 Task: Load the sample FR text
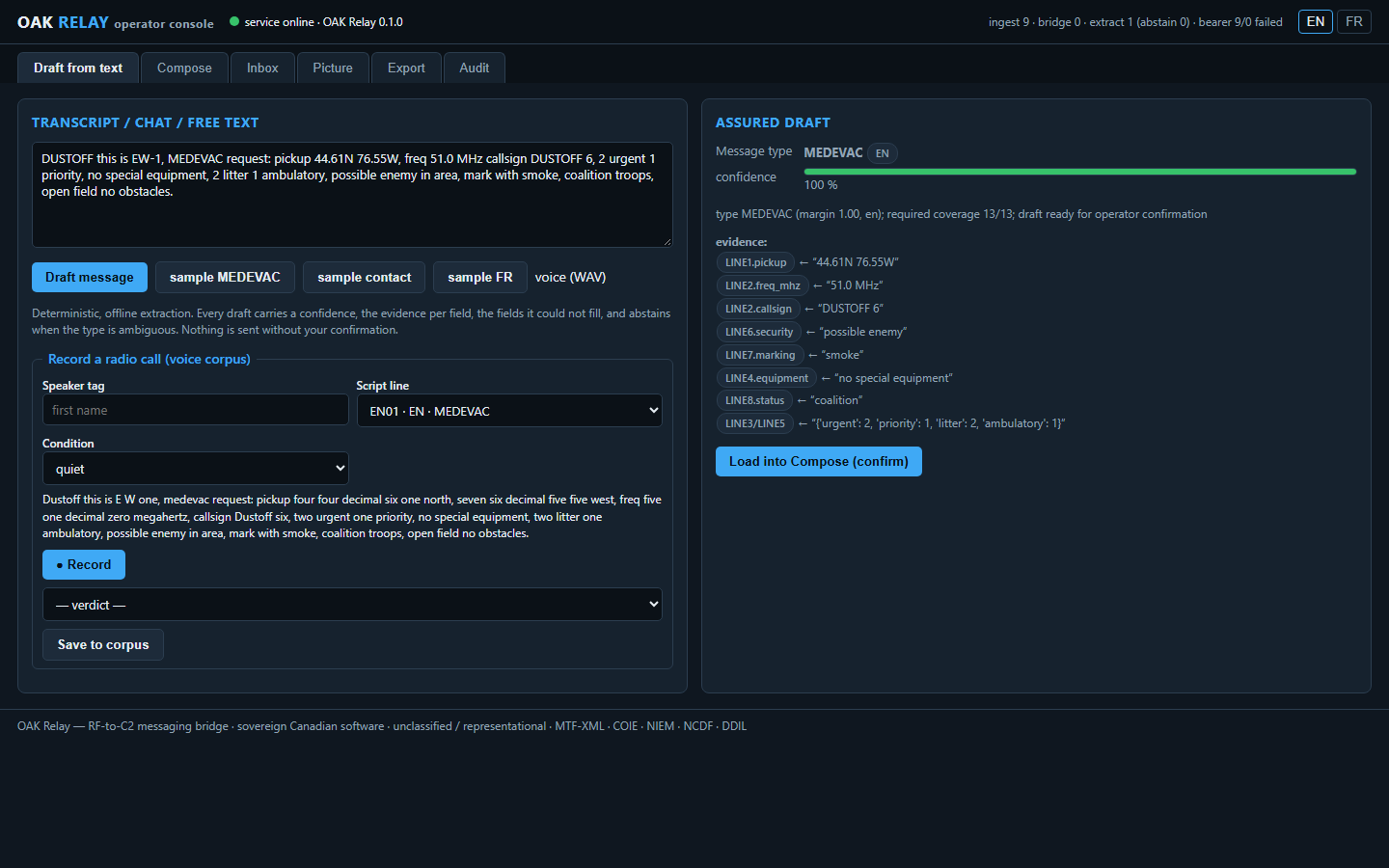tap(480, 277)
